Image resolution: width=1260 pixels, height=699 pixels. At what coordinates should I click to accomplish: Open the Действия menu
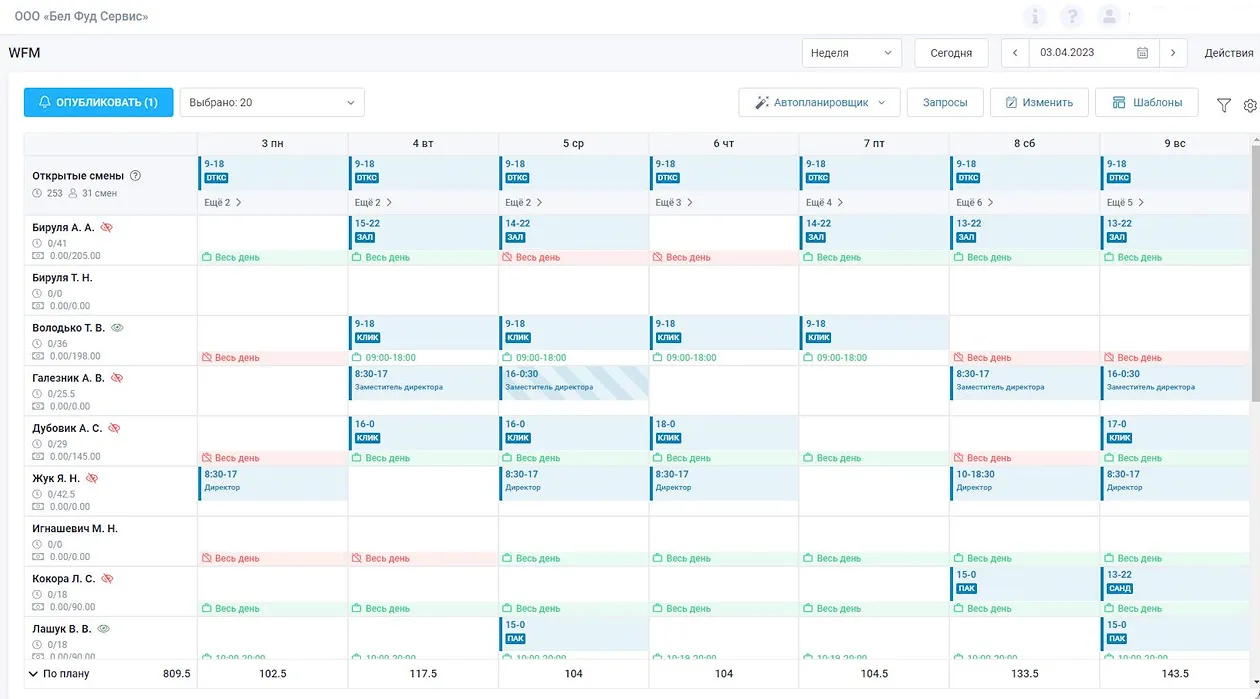point(1228,53)
